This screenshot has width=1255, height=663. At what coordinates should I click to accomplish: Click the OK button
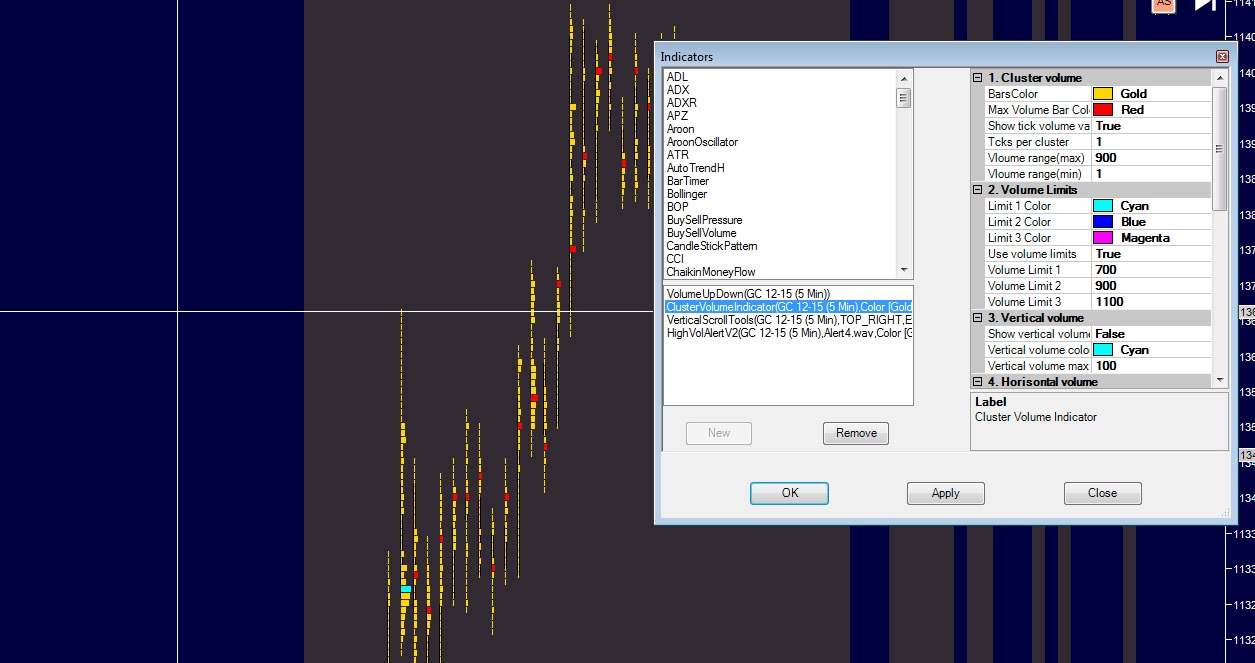[790, 493]
